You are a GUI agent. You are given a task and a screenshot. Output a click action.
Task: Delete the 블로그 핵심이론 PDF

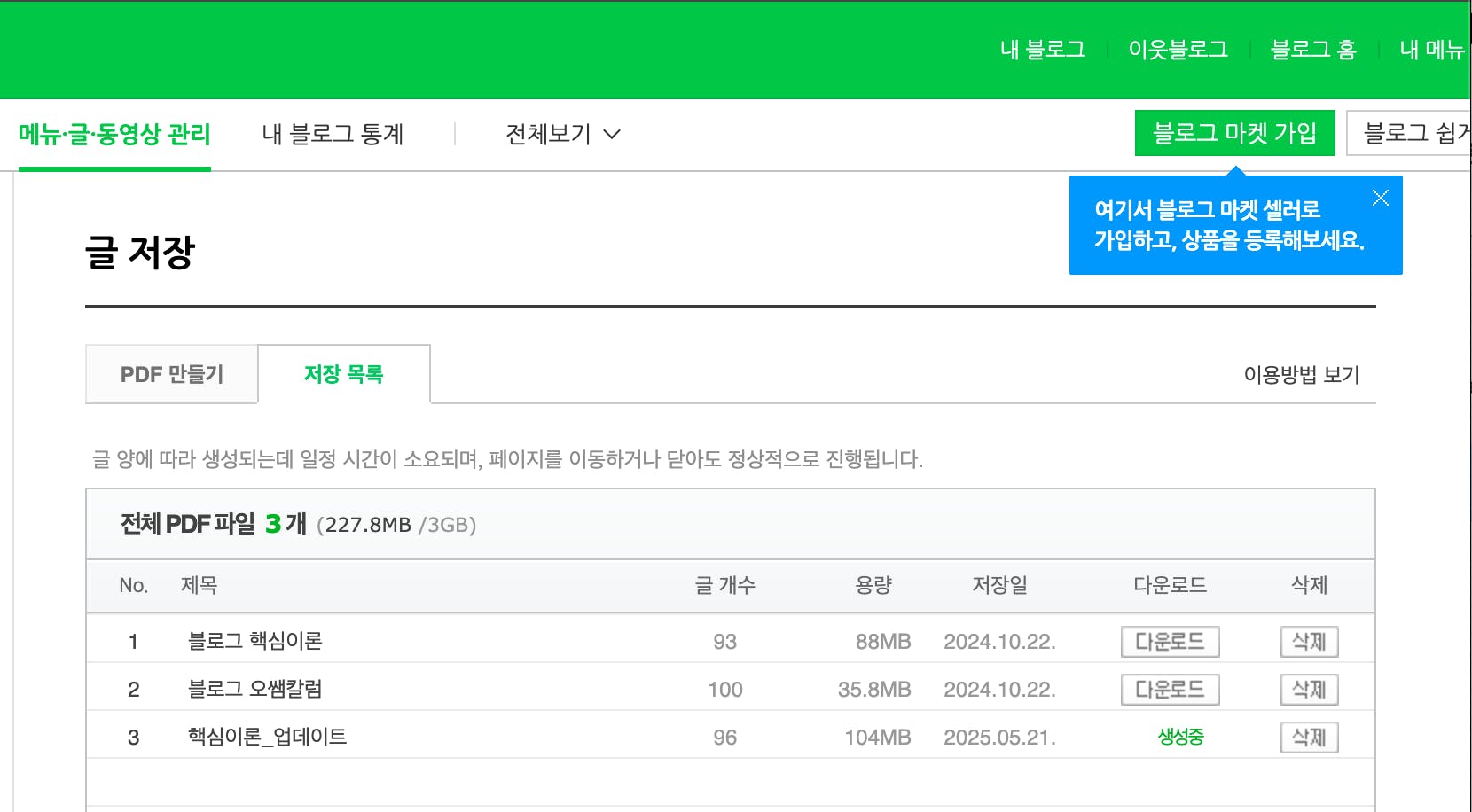coord(1309,642)
